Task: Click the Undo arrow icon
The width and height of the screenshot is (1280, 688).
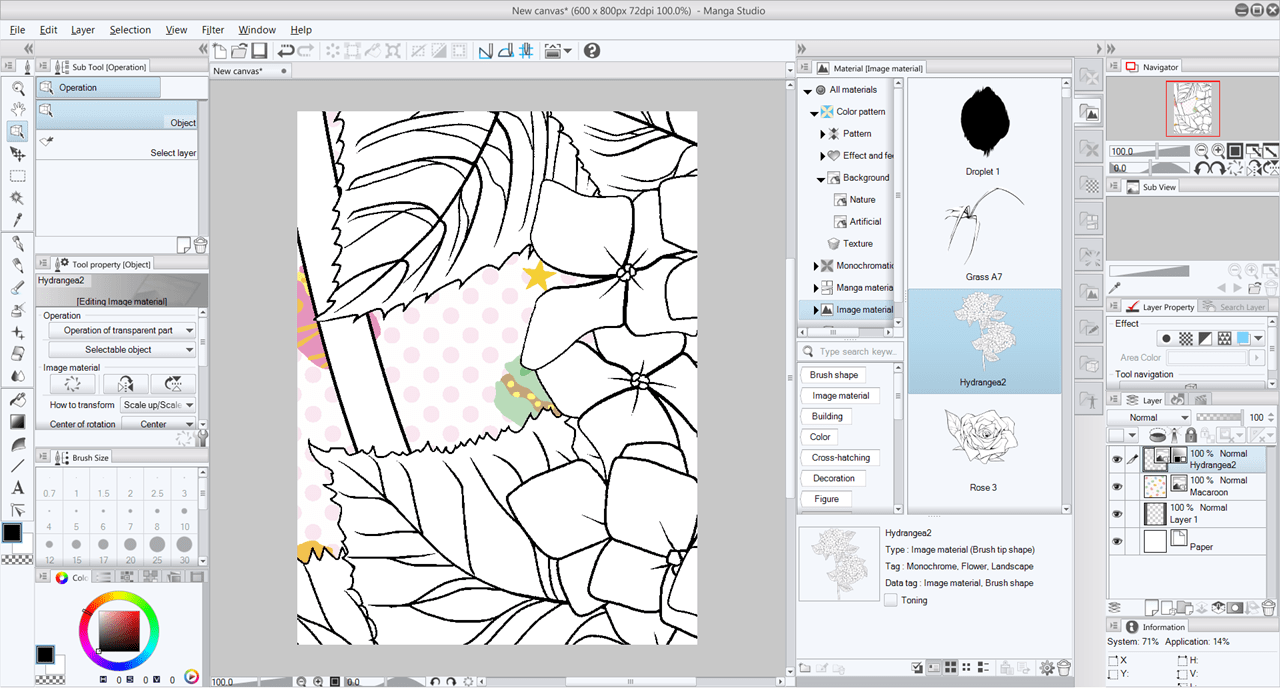Action: click(x=286, y=50)
